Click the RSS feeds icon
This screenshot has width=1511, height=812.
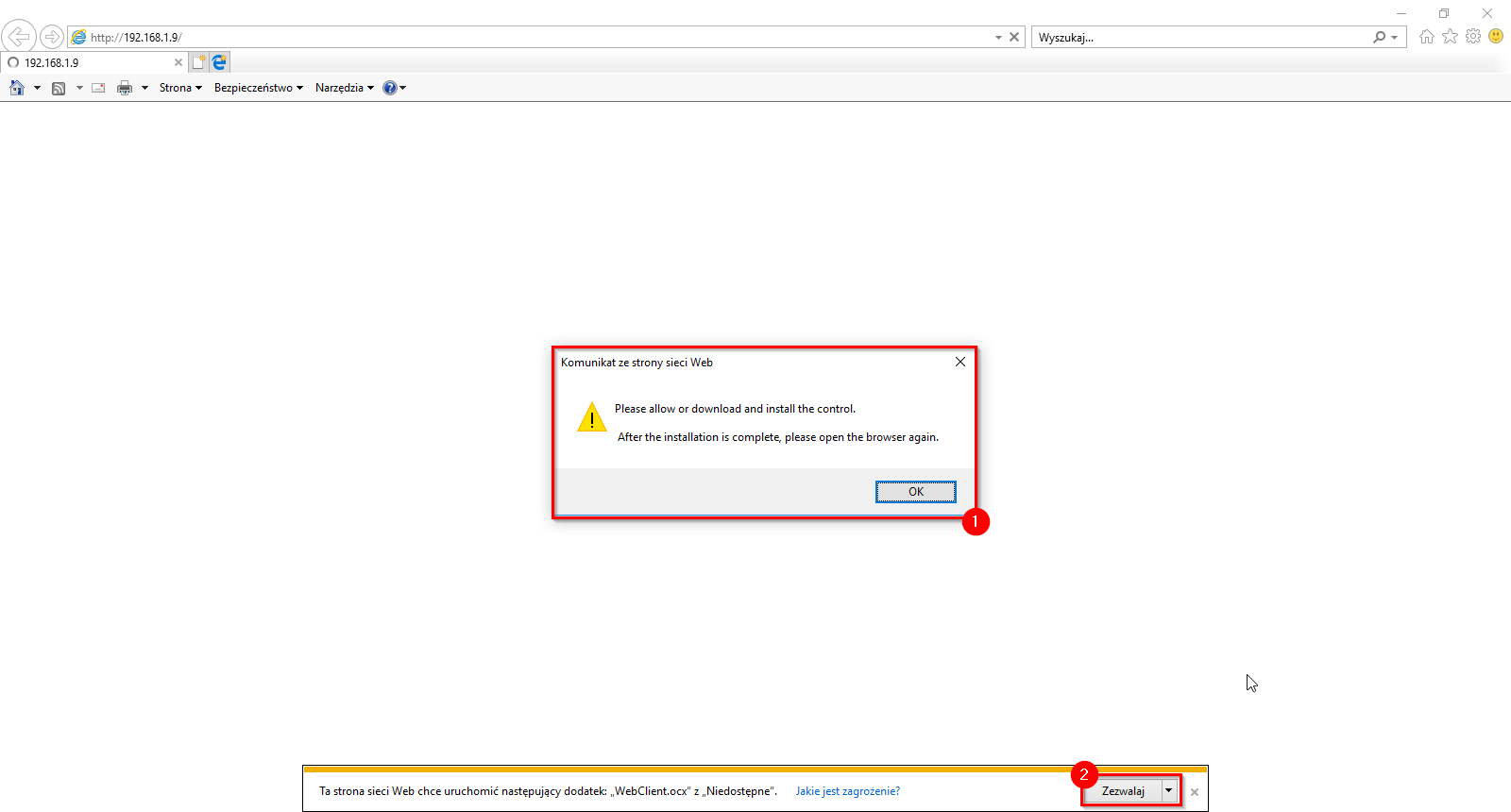[59, 88]
